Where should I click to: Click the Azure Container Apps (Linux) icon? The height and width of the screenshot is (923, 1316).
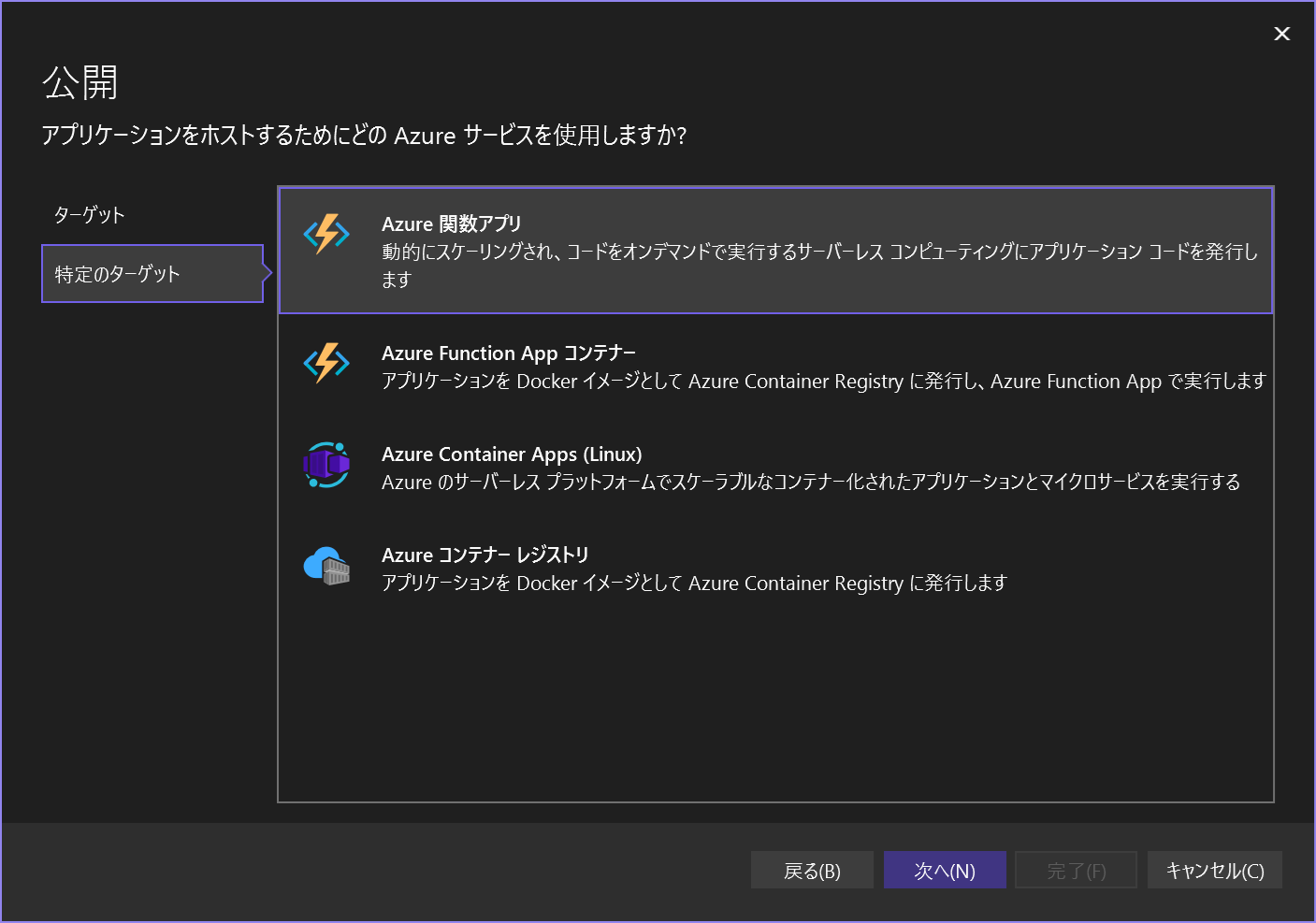[326, 465]
